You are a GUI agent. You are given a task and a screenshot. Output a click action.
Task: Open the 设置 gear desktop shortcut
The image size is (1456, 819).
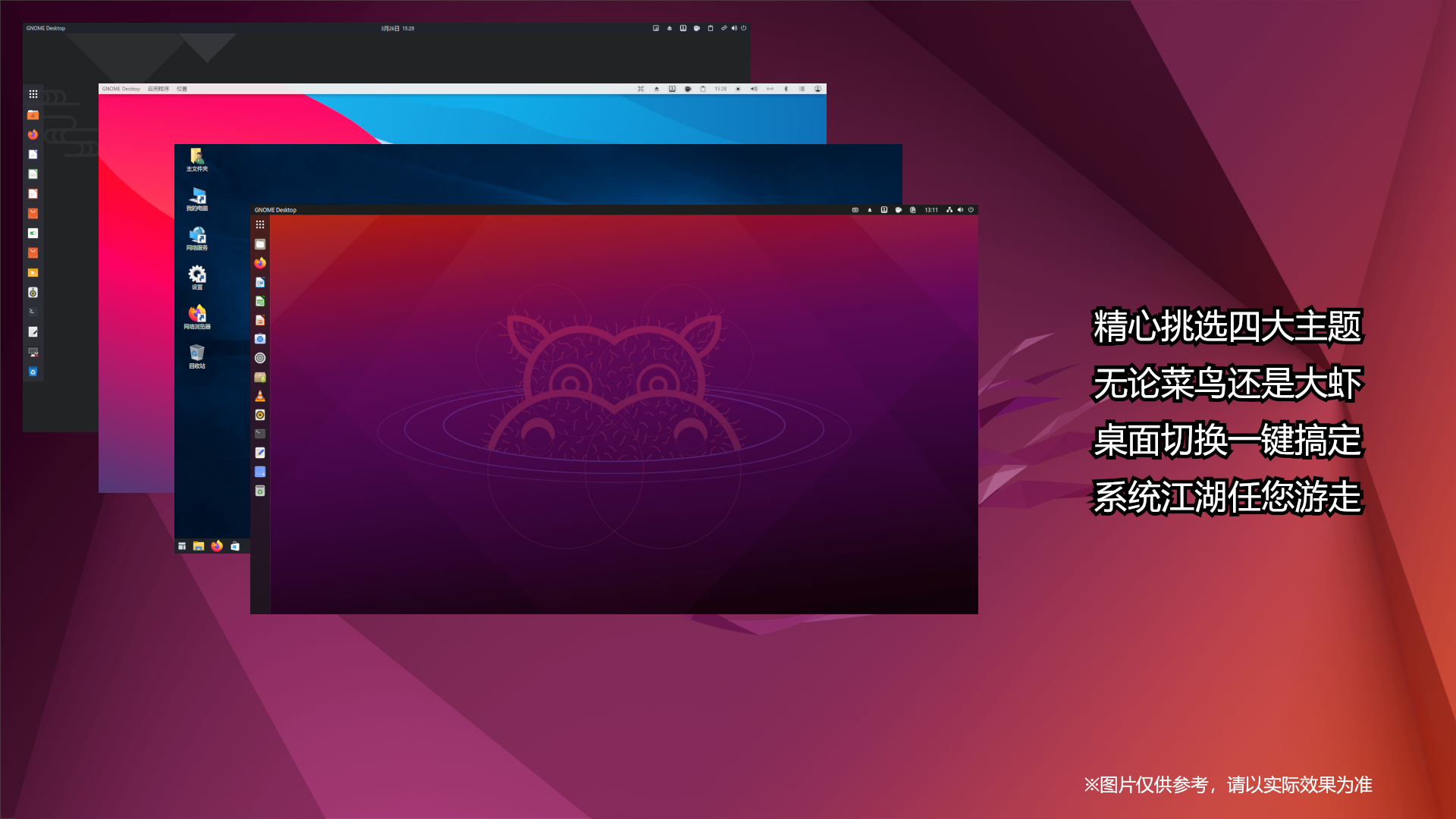197,278
